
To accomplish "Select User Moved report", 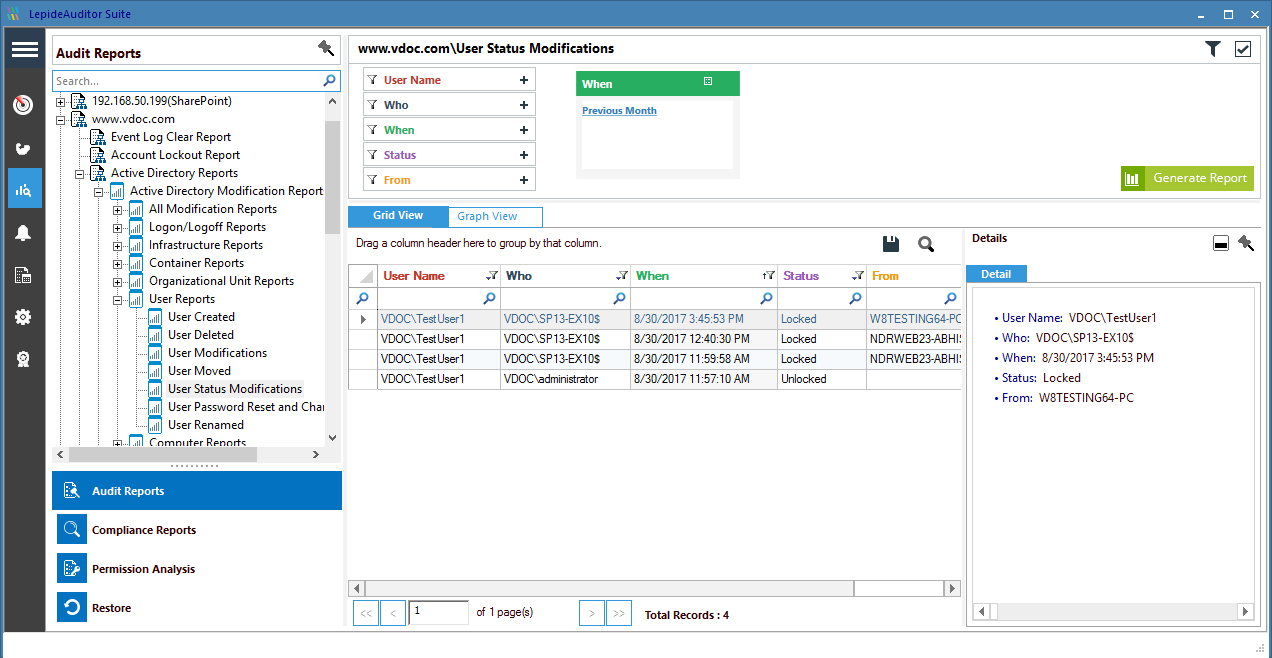I will [x=199, y=371].
